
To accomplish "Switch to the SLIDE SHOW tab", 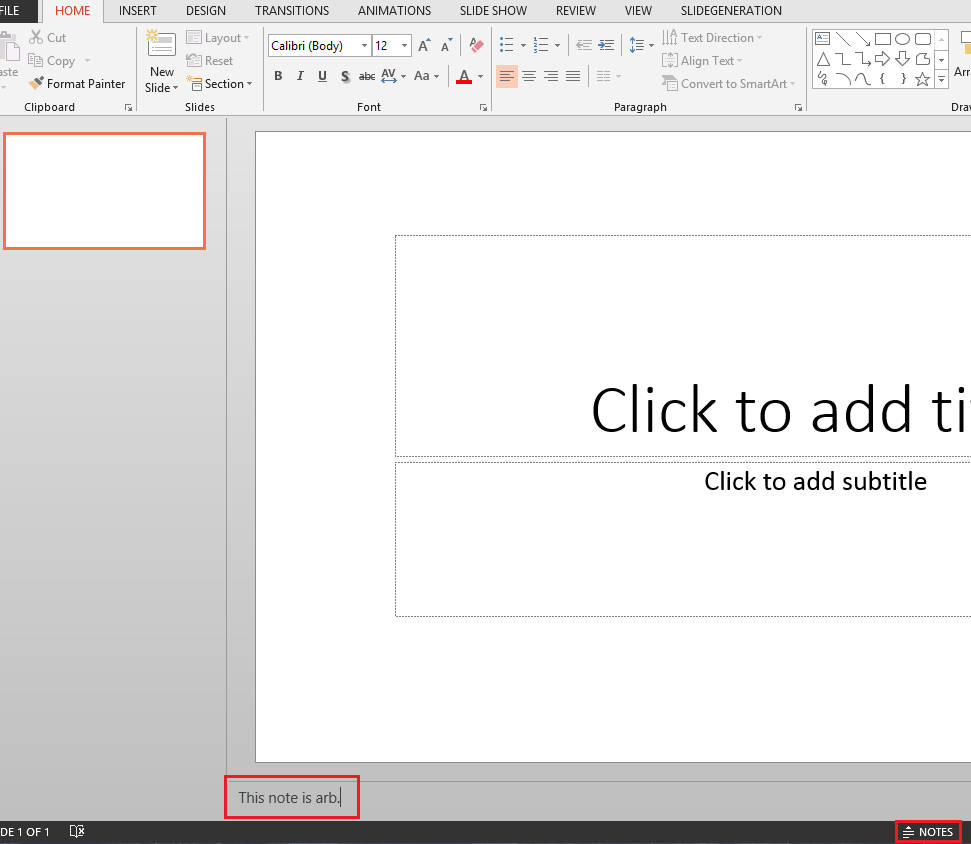I will [493, 11].
